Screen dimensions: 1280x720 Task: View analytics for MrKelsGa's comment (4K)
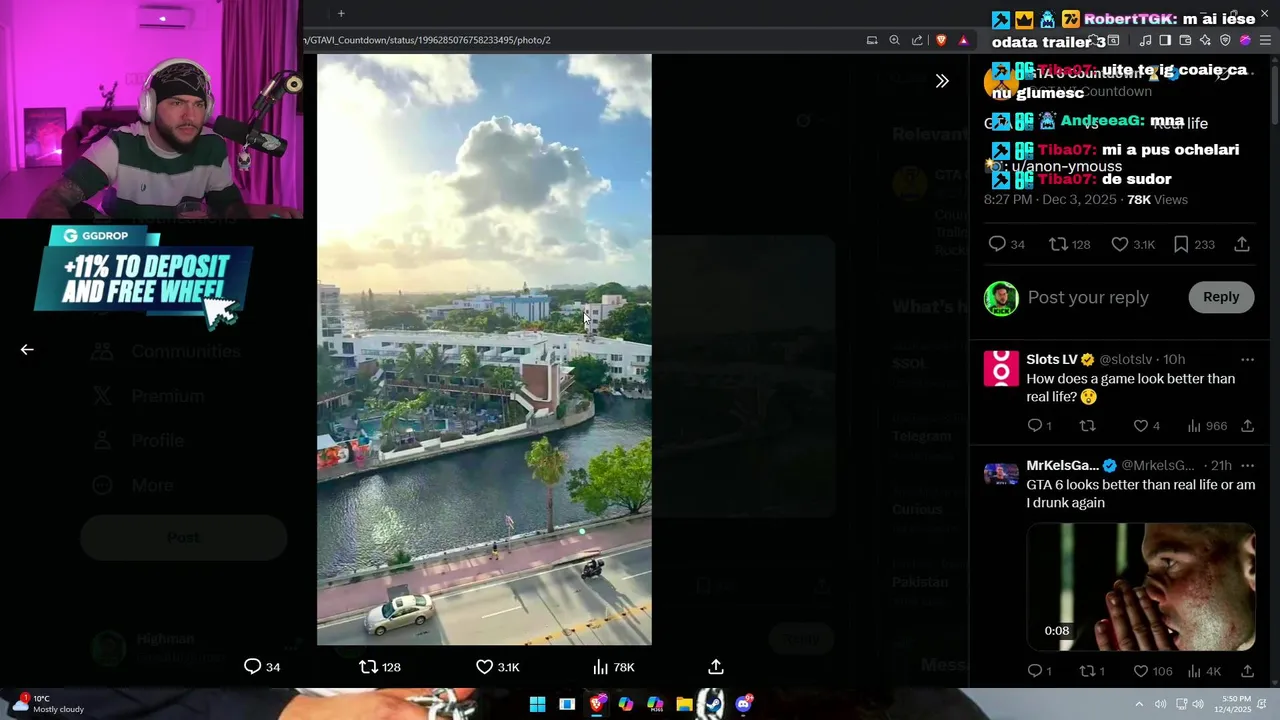(x=1204, y=671)
